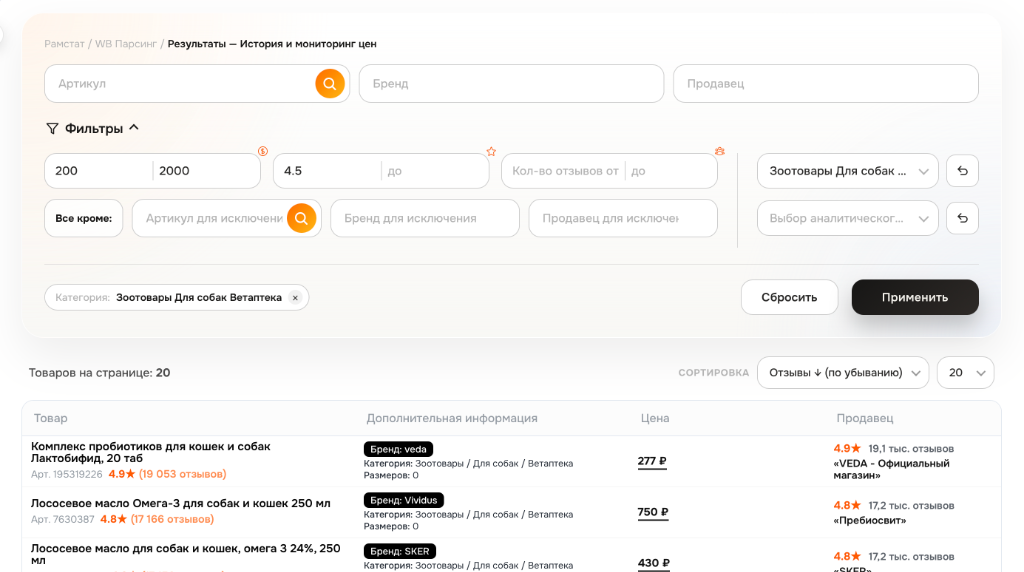This screenshot has height=572, width=1024.
Task: Click maximum reviews 'до' field
Action: tap(671, 171)
